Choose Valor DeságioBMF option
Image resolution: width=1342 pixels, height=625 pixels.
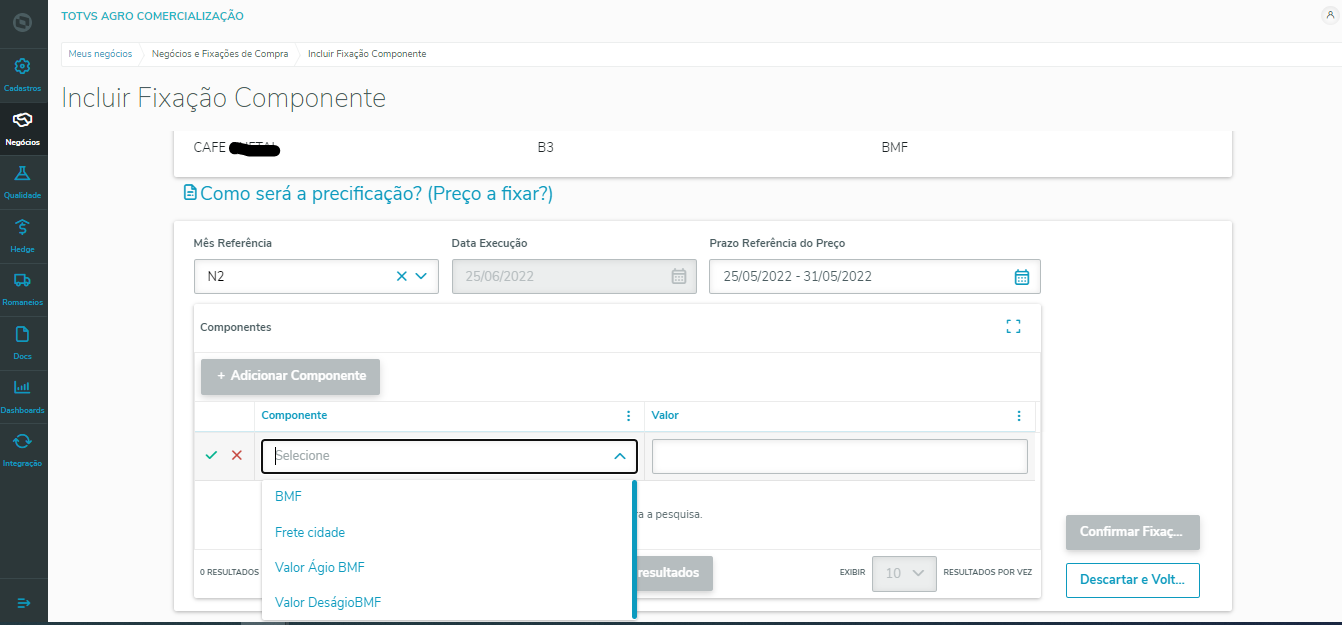[x=447, y=602]
